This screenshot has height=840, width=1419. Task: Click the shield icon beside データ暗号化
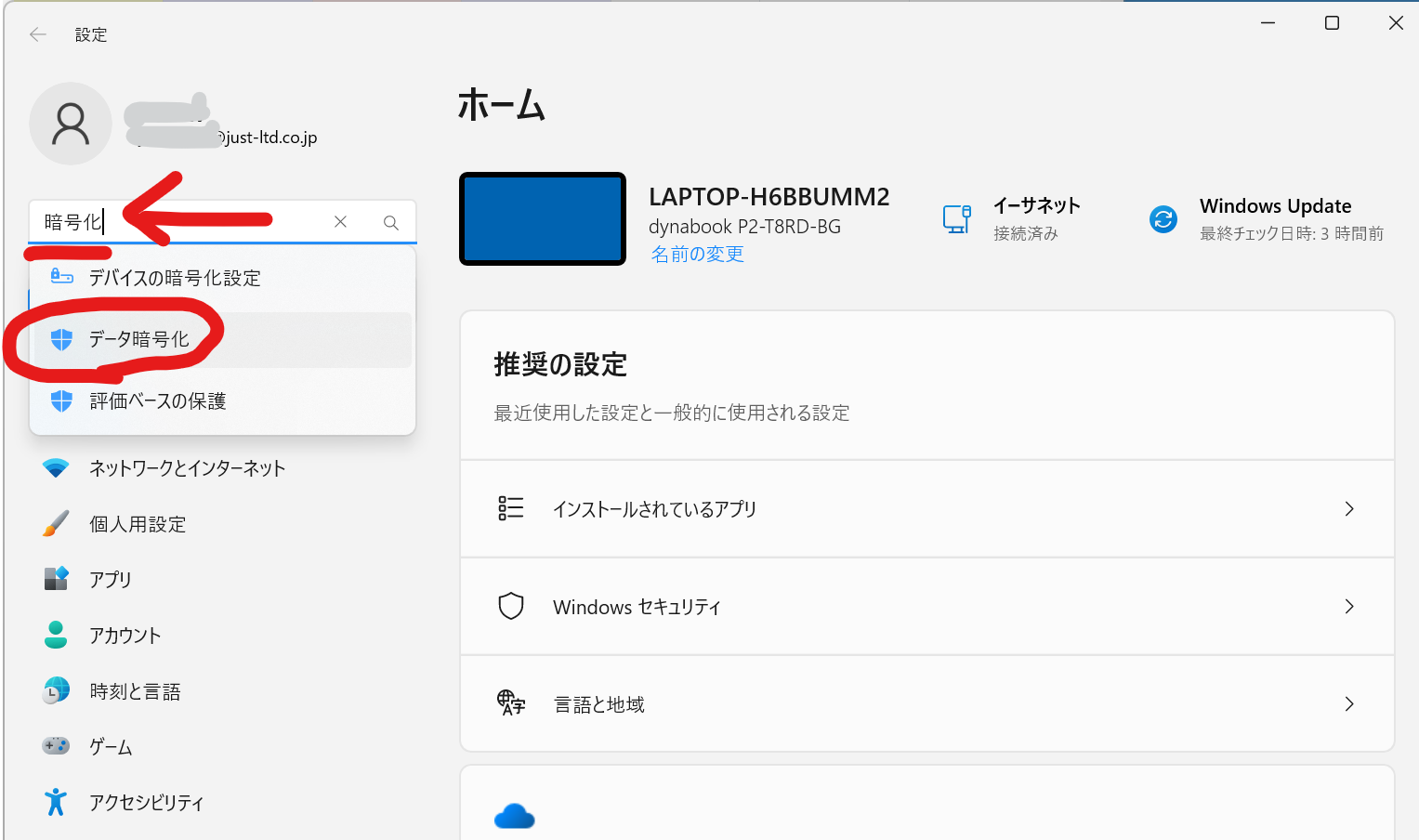tap(61, 340)
